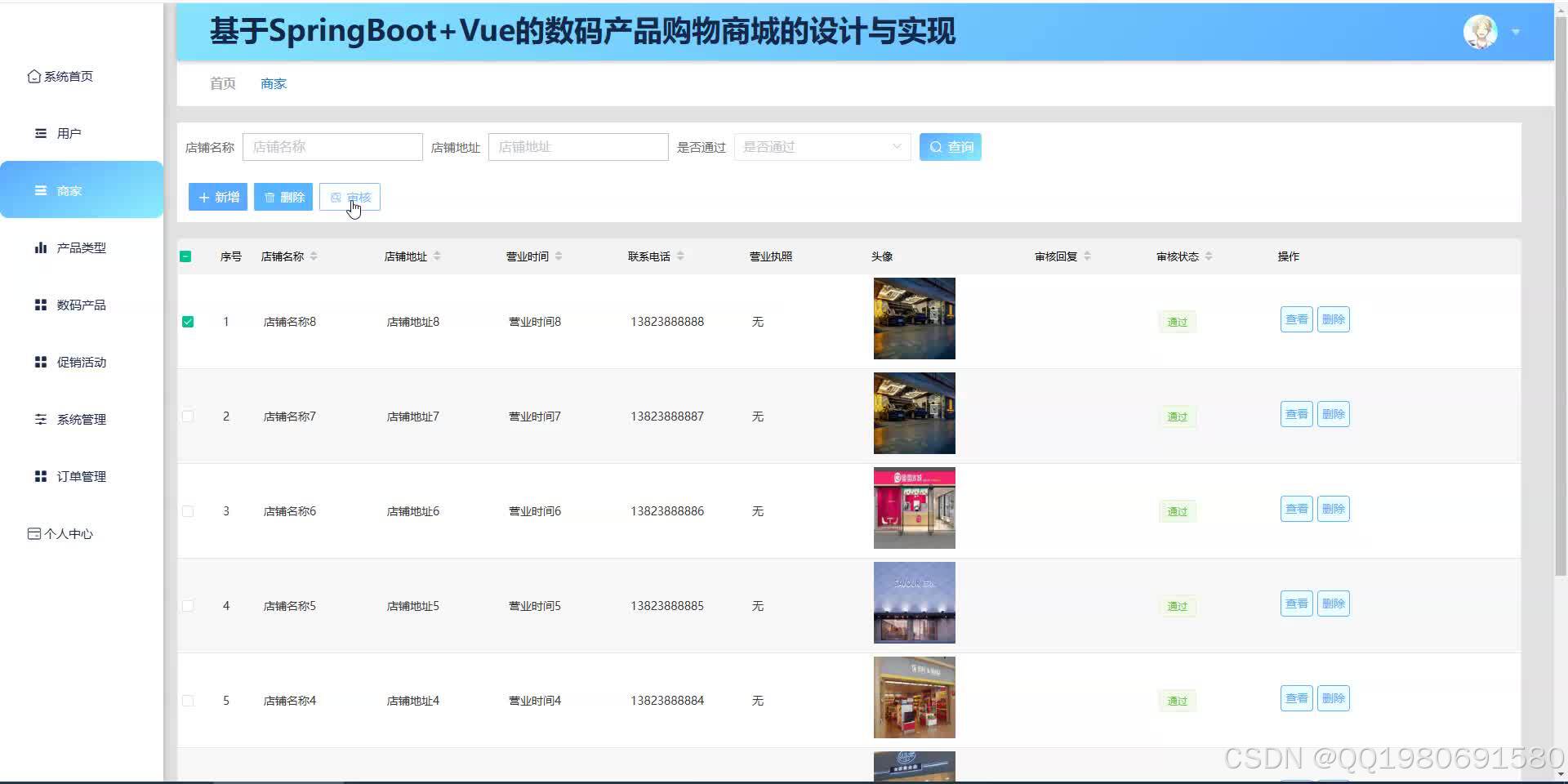Uncheck the row for 店铺名称8
The width and height of the screenshot is (1568, 784).
click(188, 322)
